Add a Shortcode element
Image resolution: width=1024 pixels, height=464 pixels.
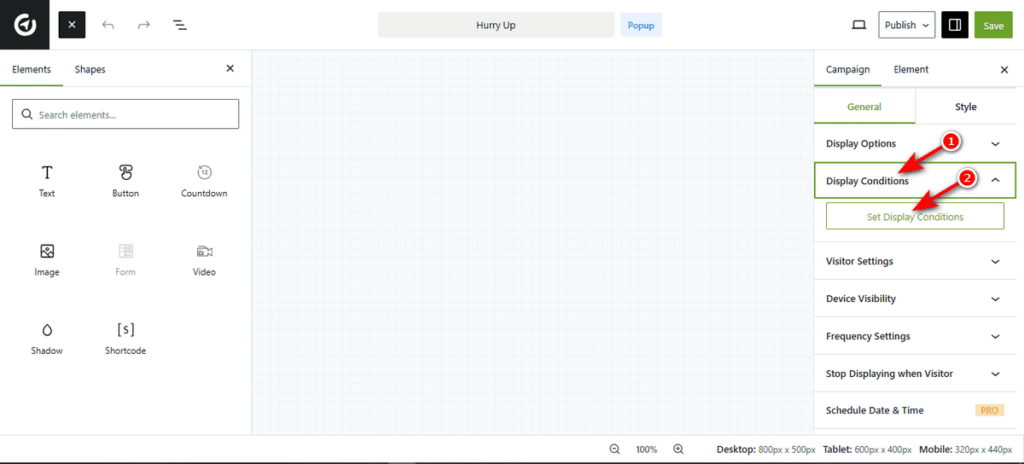tap(126, 338)
